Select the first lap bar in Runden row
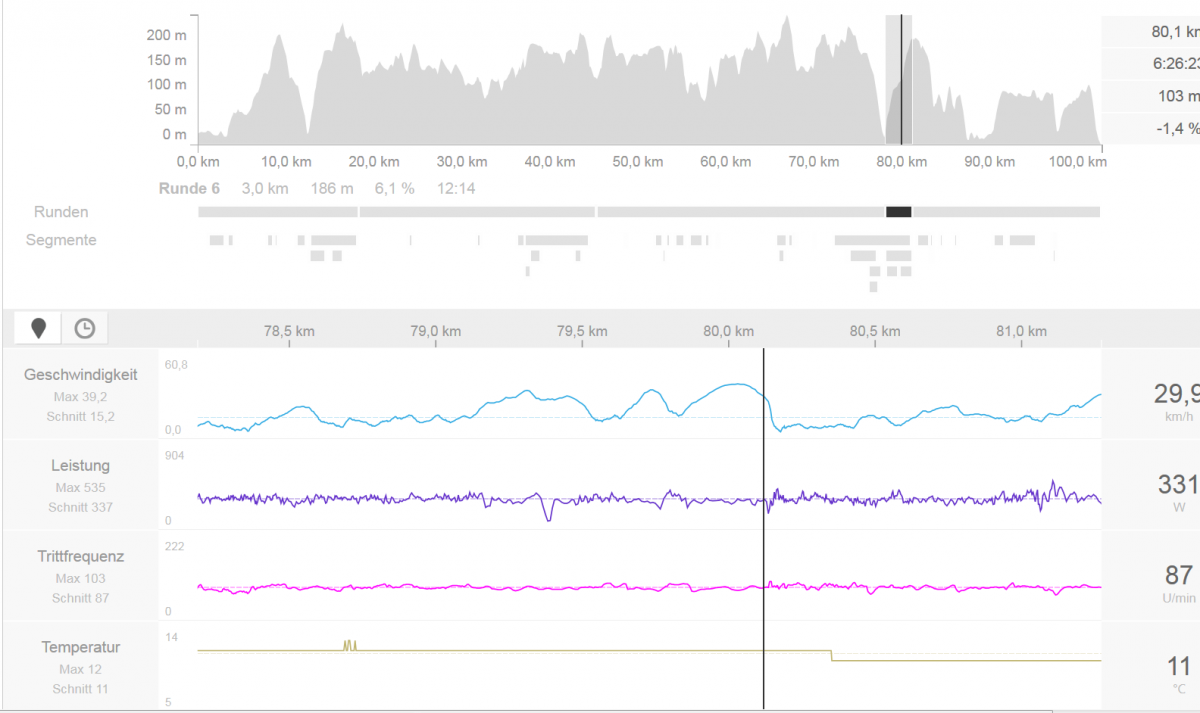The image size is (1200, 713). tap(277, 212)
